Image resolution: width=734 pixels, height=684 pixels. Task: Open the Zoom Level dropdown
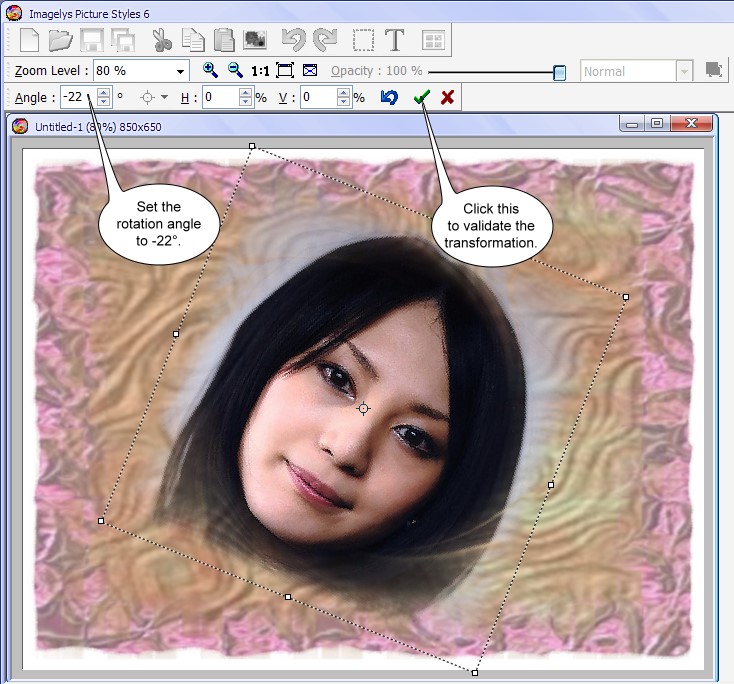(x=180, y=72)
